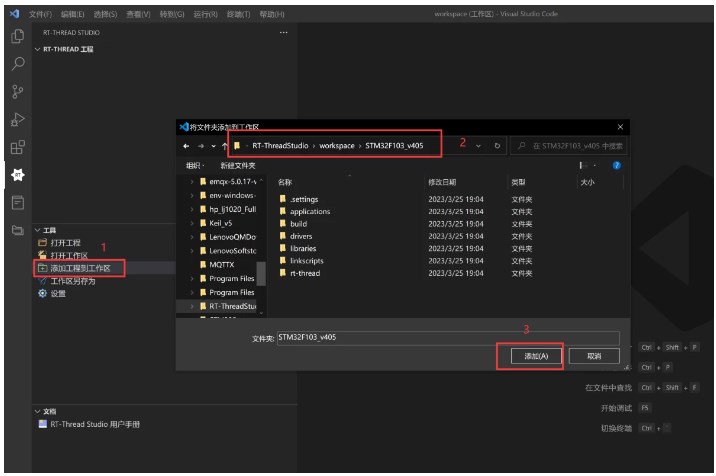
Task: Expand the RT-ThreadStudio tree node
Action: [x=191, y=306]
